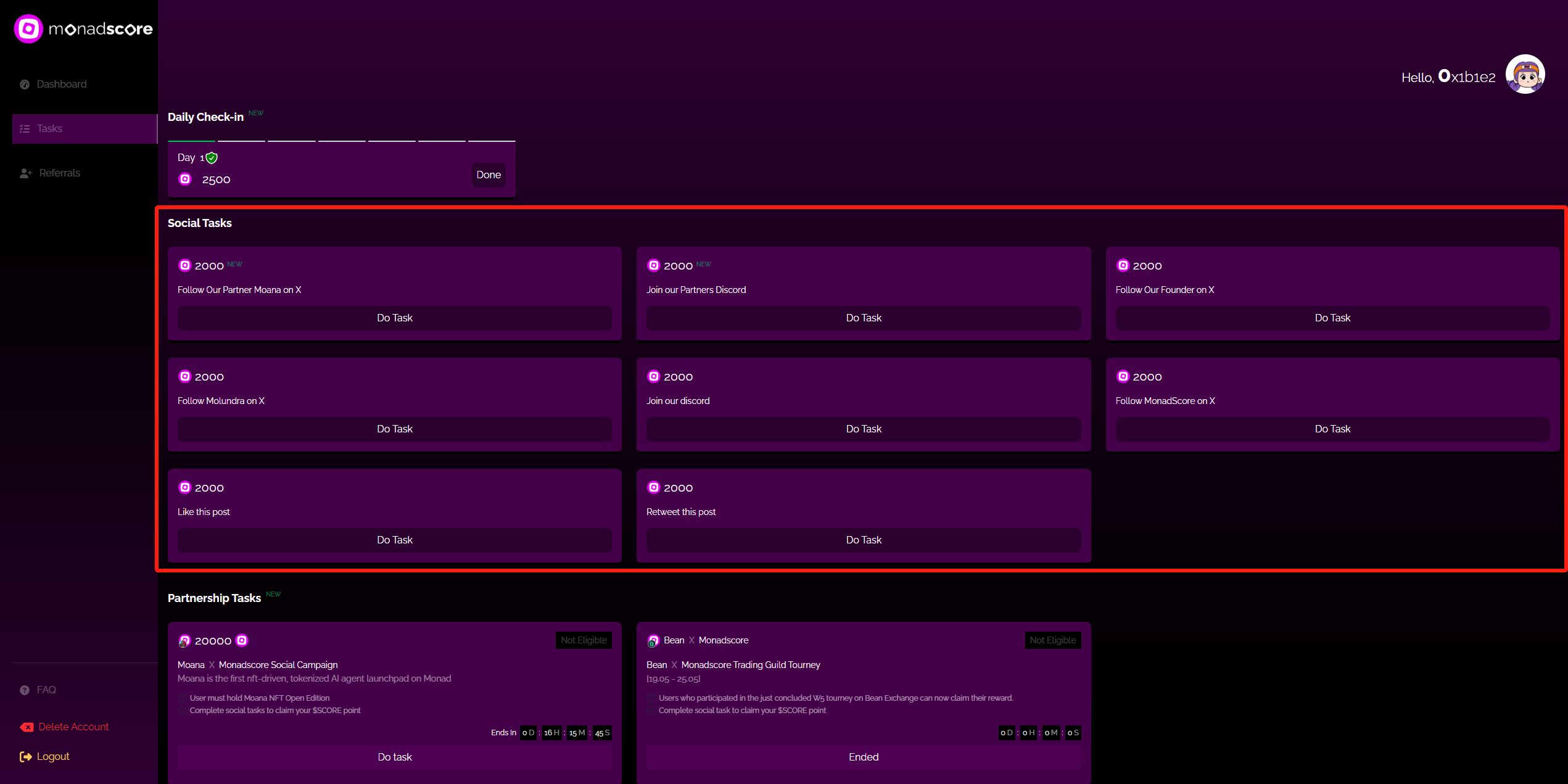Image resolution: width=1568 pixels, height=784 pixels.
Task: Click coin icon on Retweet this post card
Action: [653, 487]
